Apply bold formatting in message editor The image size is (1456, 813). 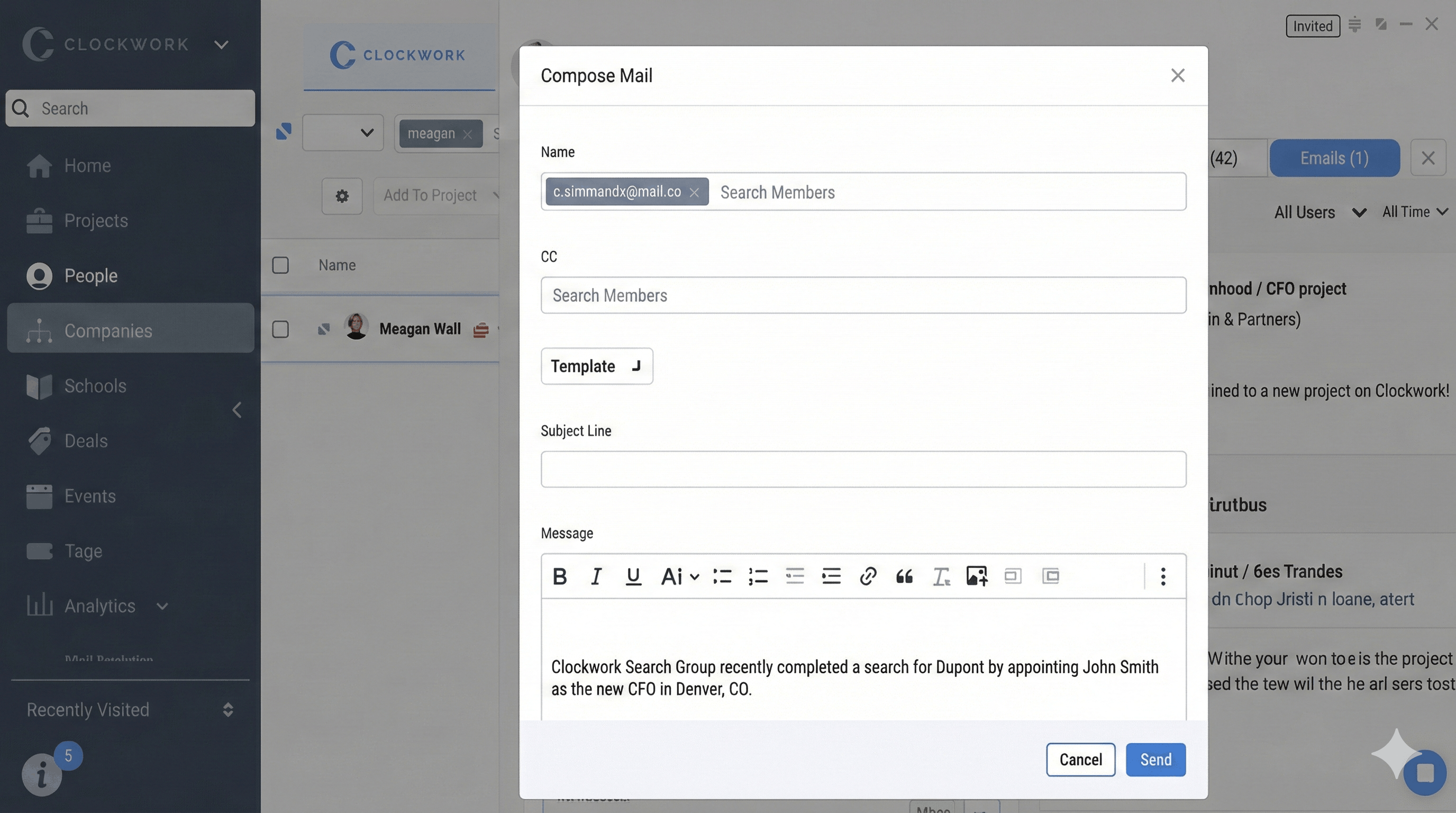coord(560,576)
